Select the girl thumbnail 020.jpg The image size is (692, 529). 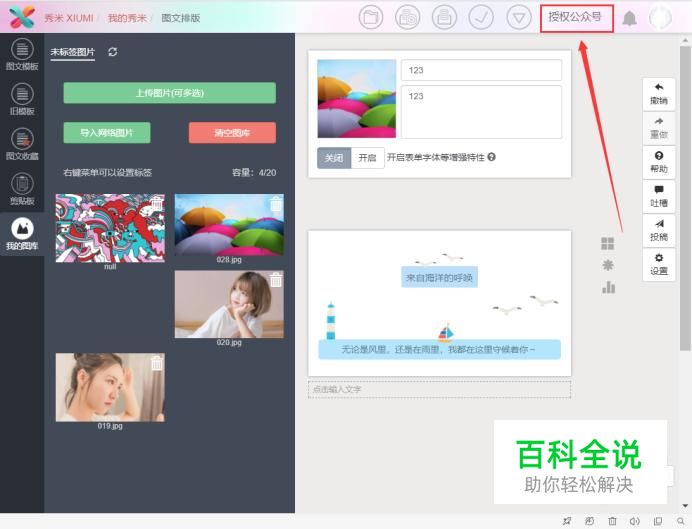pos(229,304)
